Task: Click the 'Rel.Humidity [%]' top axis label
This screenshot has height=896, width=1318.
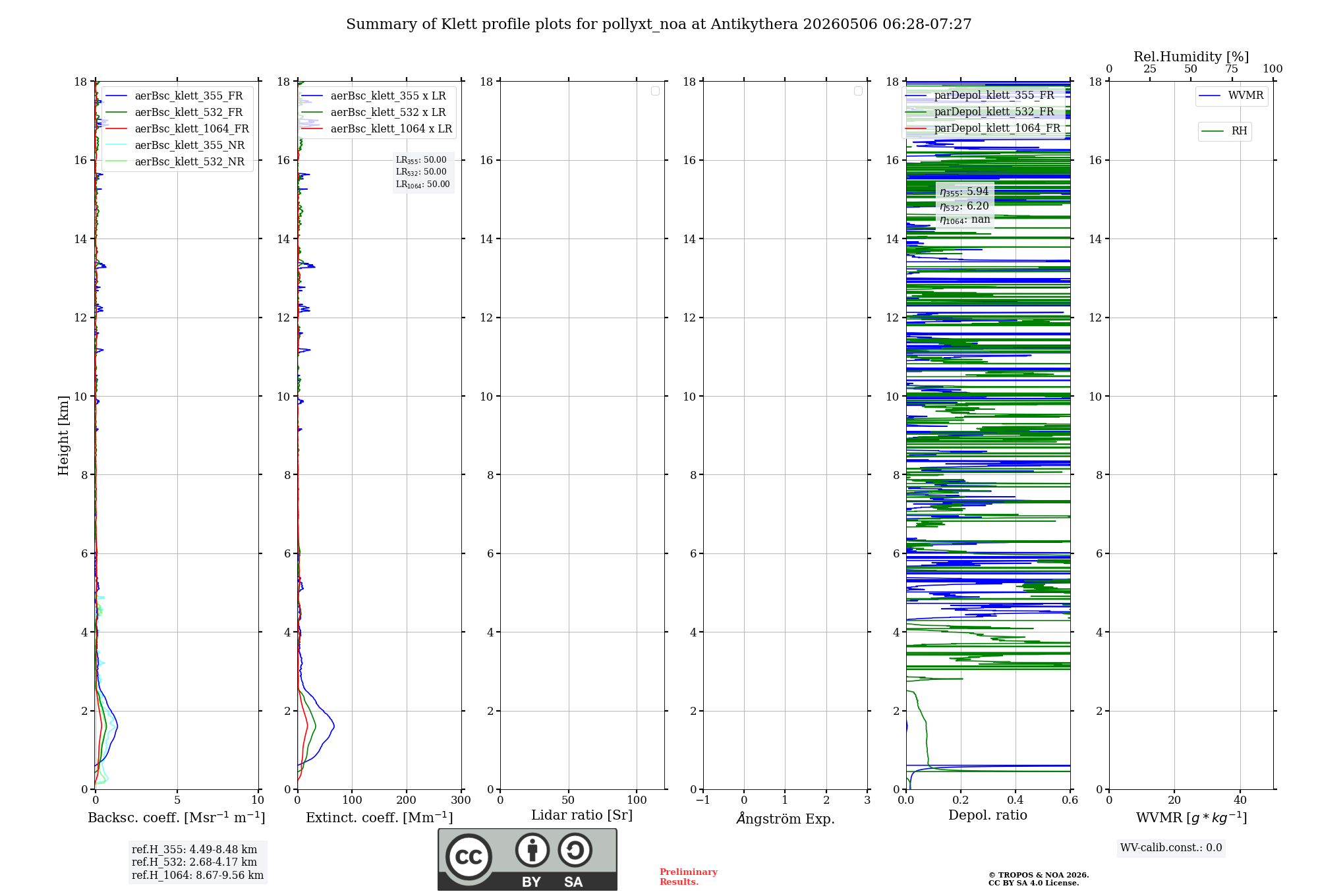Action: [x=1191, y=57]
